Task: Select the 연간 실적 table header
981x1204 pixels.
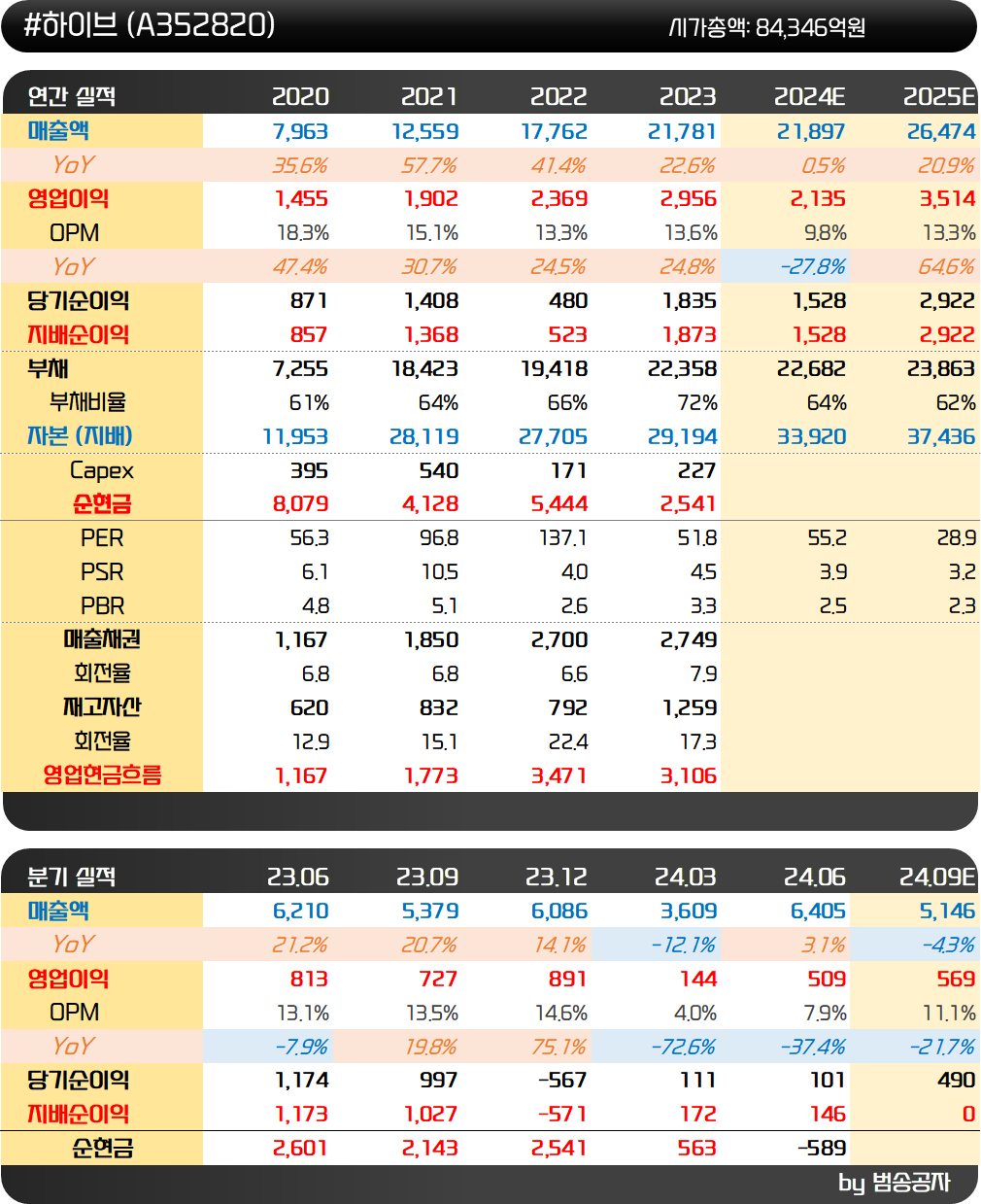Action: 72,96
